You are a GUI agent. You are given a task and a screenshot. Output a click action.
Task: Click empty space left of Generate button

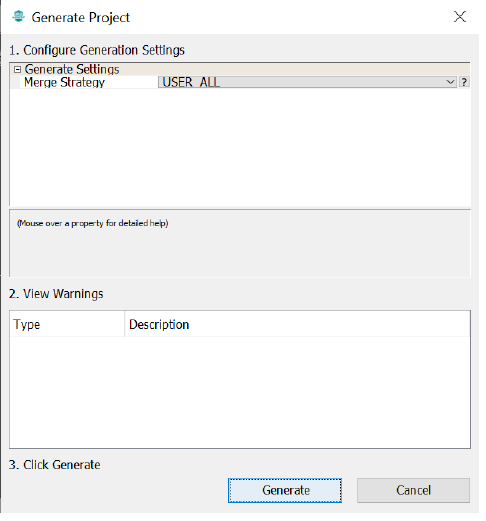coord(117,490)
